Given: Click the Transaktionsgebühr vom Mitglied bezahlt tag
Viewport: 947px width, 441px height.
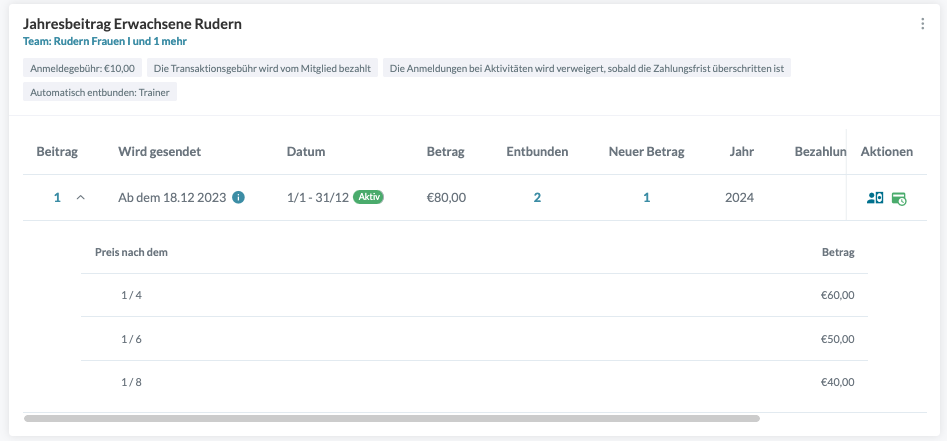Looking at the screenshot, I should point(262,69).
